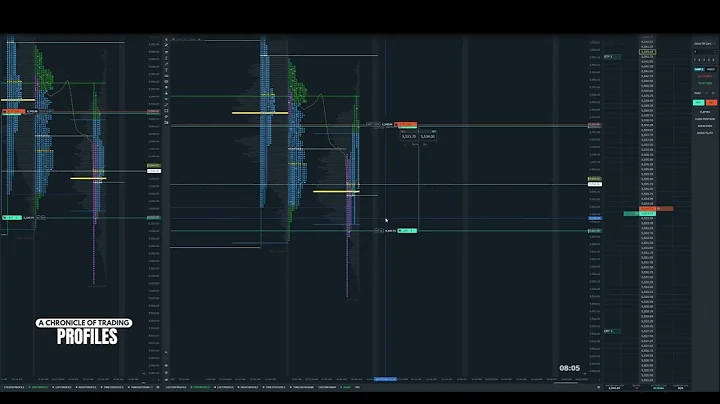Open the Good Till Canc dropdown
Screen dimensions: 720x404
pyautogui.click(x=704, y=44)
